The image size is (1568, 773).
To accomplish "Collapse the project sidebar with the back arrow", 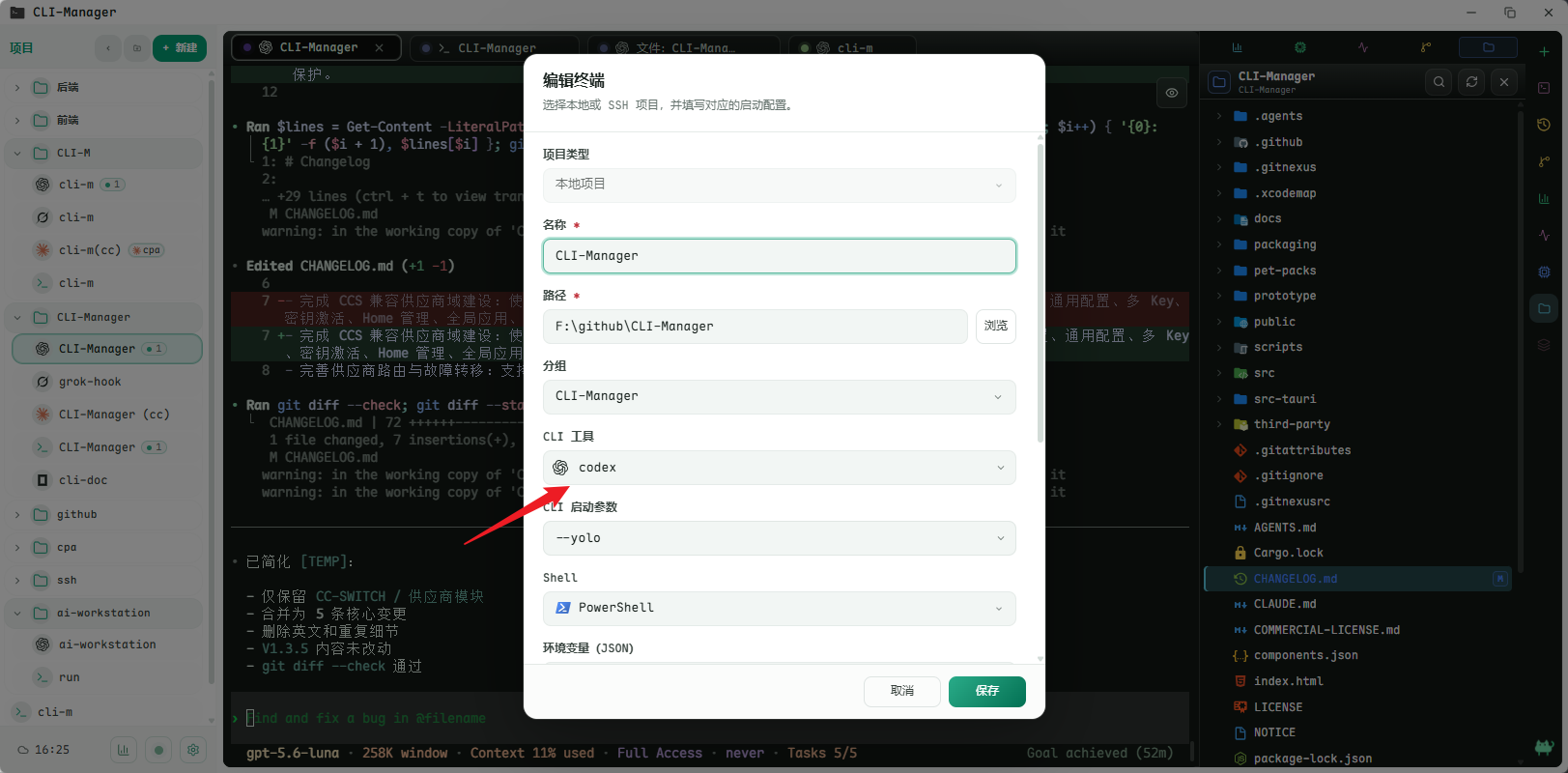I will (x=108, y=48).
